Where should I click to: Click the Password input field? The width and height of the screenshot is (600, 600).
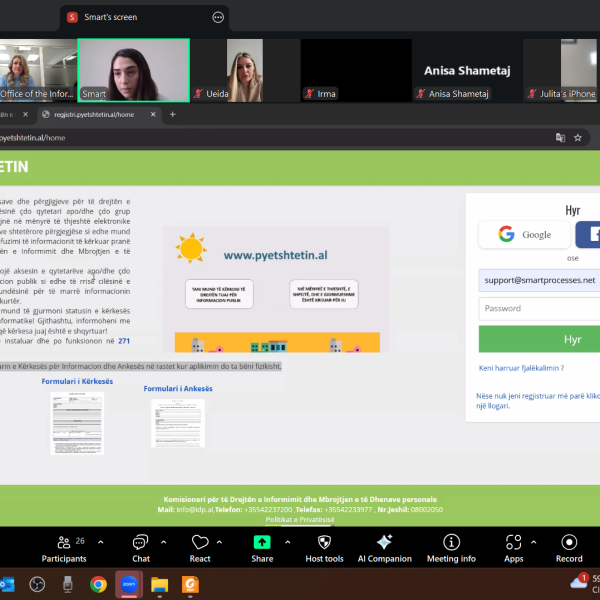[538, 308]
